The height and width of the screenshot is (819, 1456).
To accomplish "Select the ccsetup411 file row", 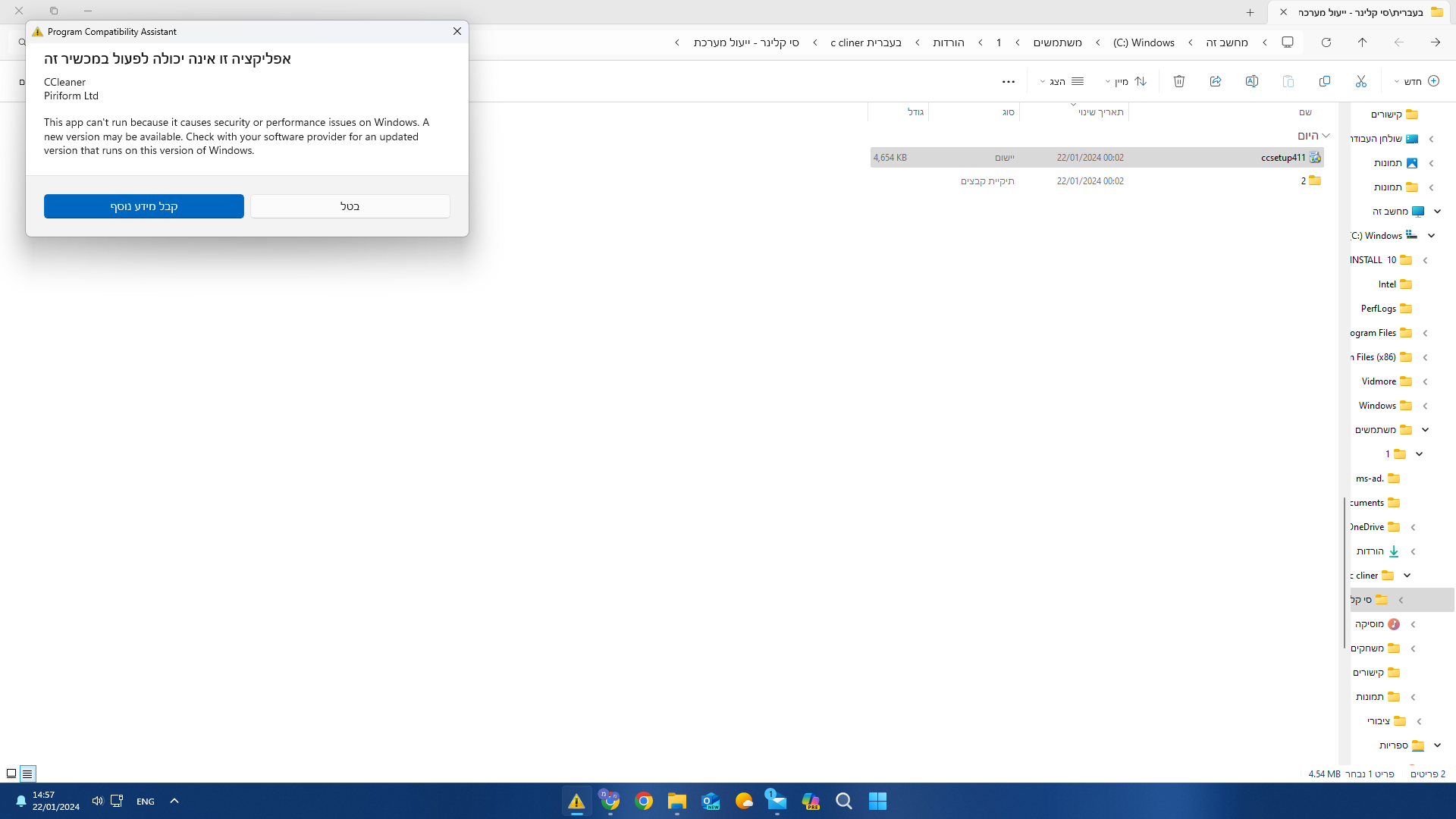I will (1282, 158).
